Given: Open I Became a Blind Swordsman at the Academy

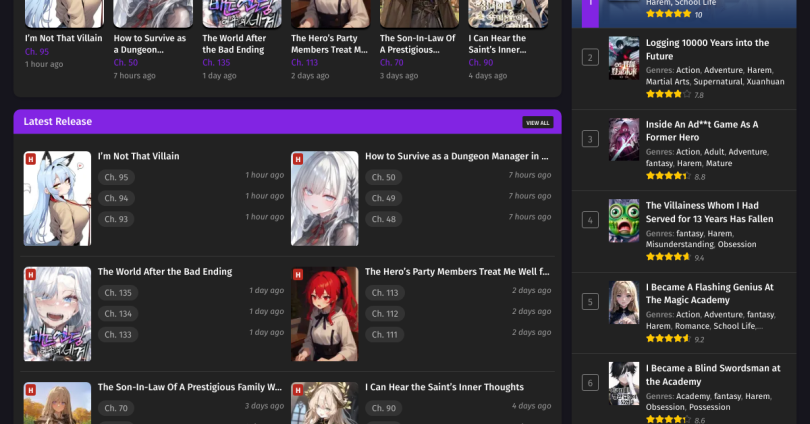Looking at the screenshot, I should (713, 375).
